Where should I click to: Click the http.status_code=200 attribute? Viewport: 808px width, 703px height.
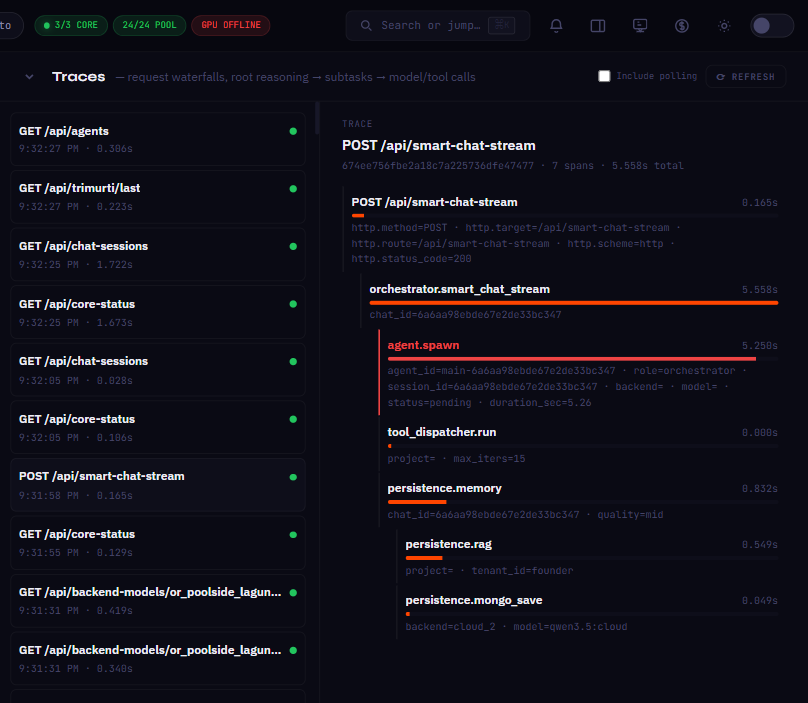coord(411,259)
